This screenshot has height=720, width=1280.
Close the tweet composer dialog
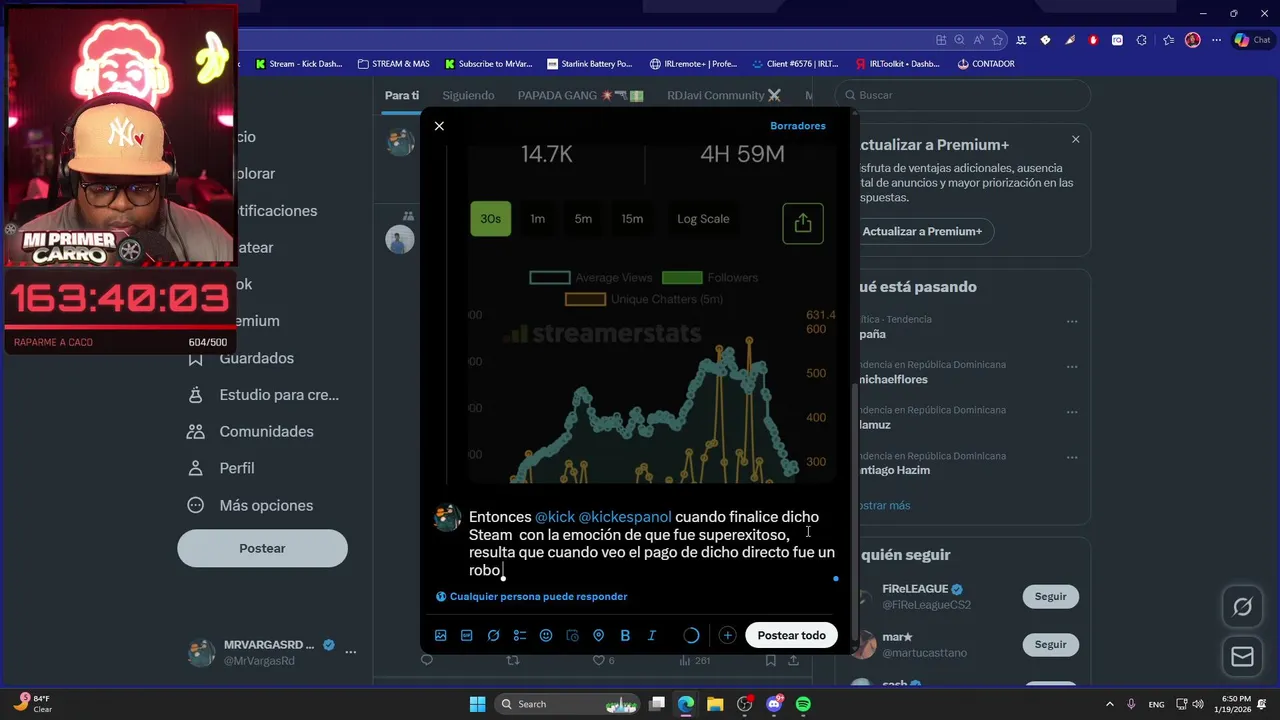click(x=439, y=126)
